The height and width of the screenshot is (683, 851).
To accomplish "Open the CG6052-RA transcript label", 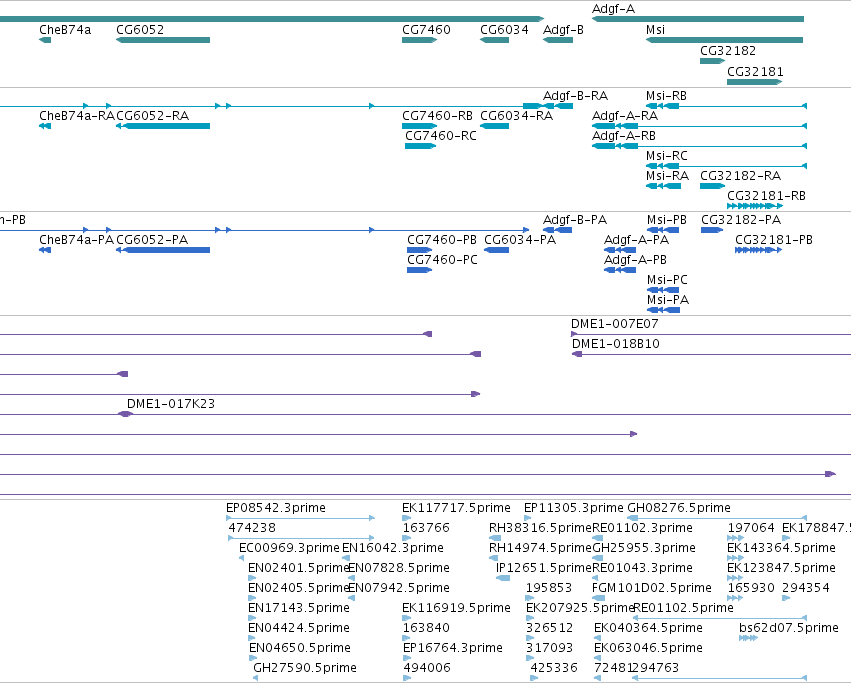I will [x=153, y=116].
